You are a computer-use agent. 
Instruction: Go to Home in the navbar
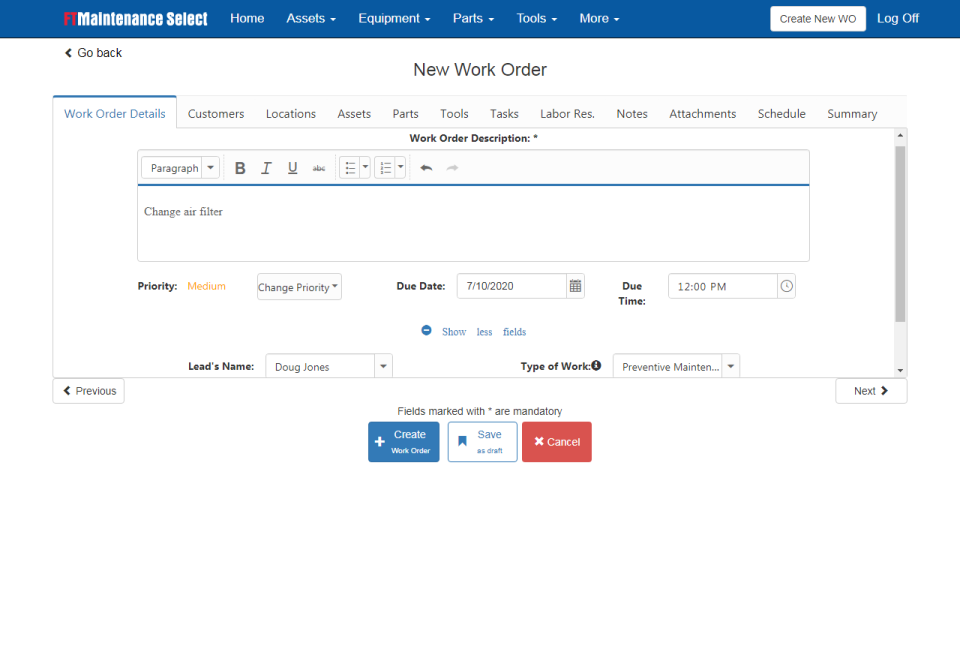pyautogui.click(x=247, y=18)
